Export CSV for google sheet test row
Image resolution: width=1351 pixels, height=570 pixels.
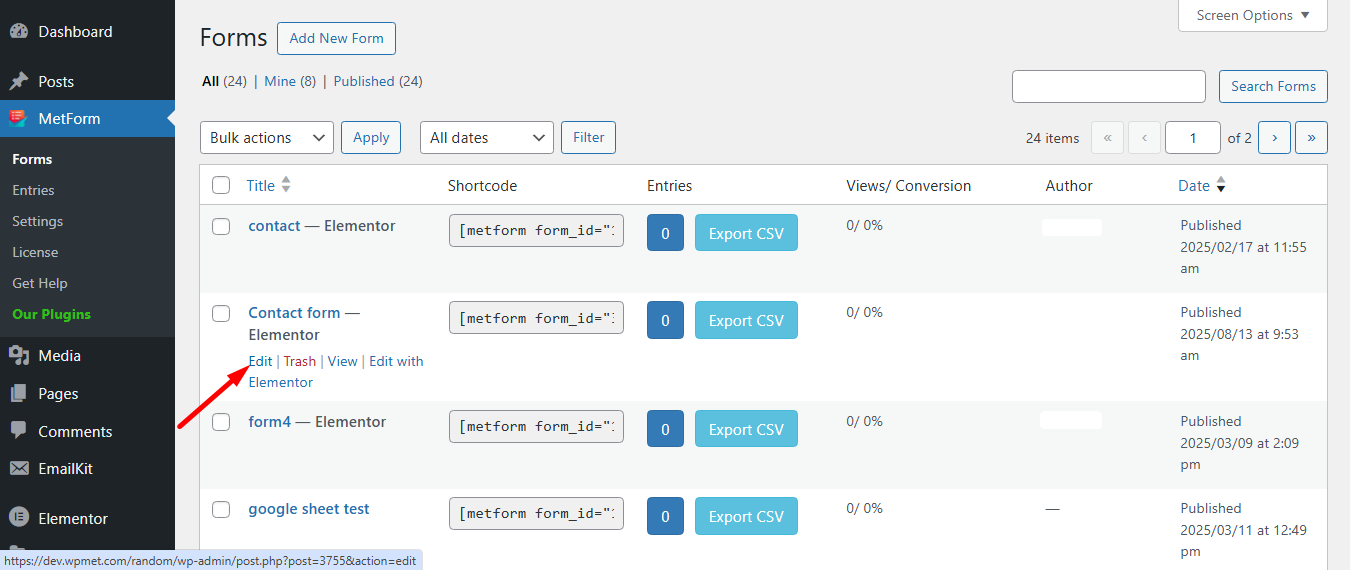[746, 516]
